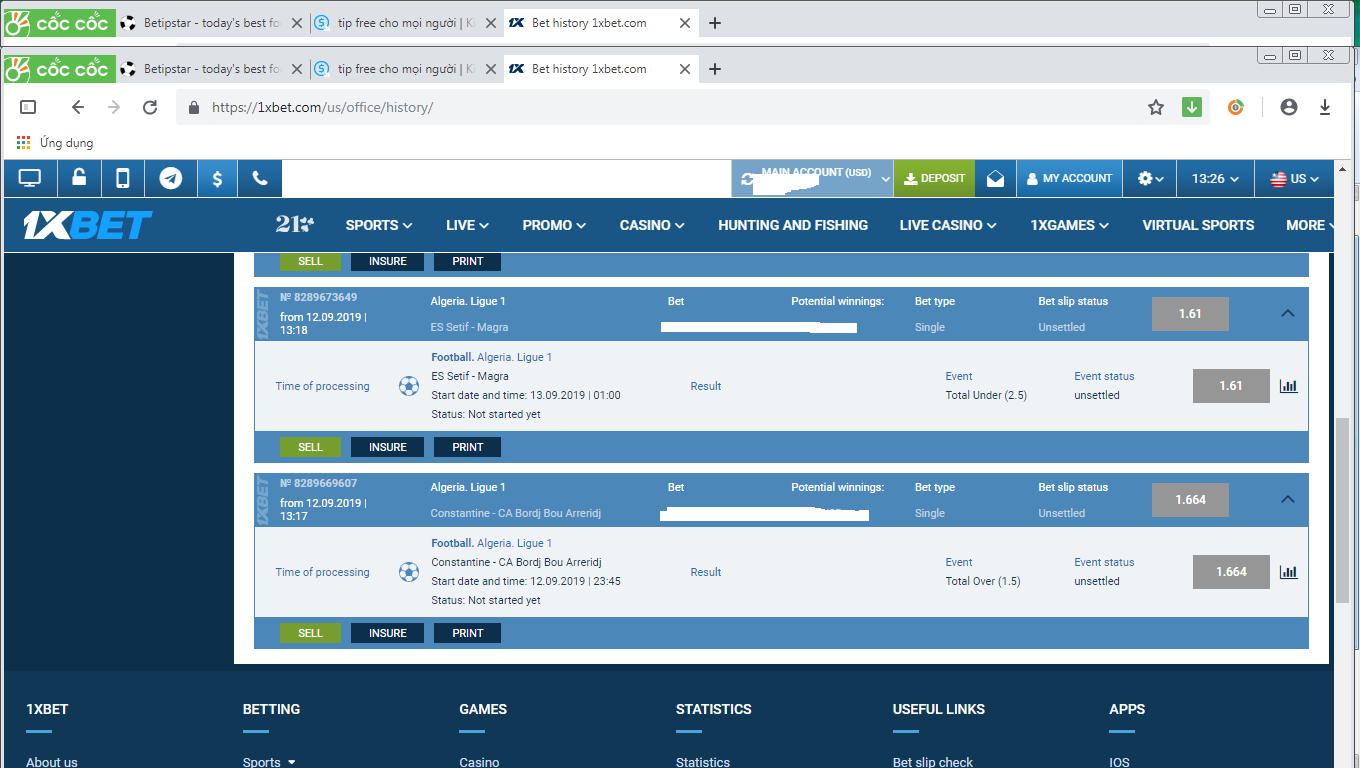Click the open padlock icon in site toolbar
The image size is (1360, 768).
tap(79, 178)
